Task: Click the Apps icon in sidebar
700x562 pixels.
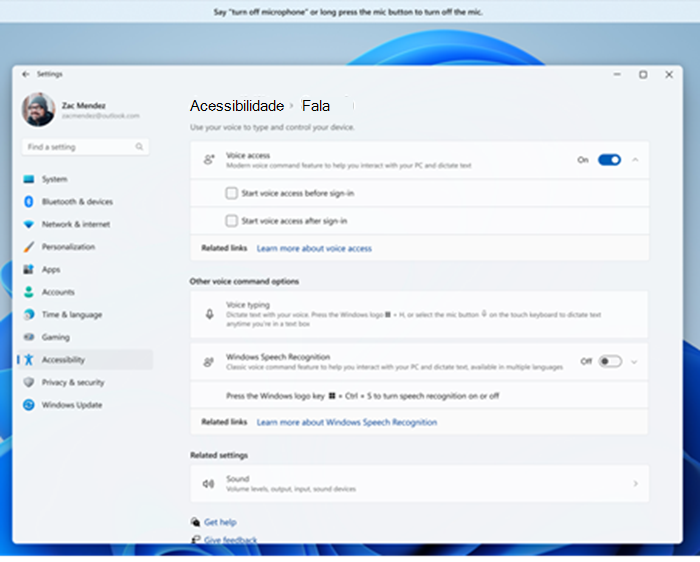Action: [x=29, y=270]
